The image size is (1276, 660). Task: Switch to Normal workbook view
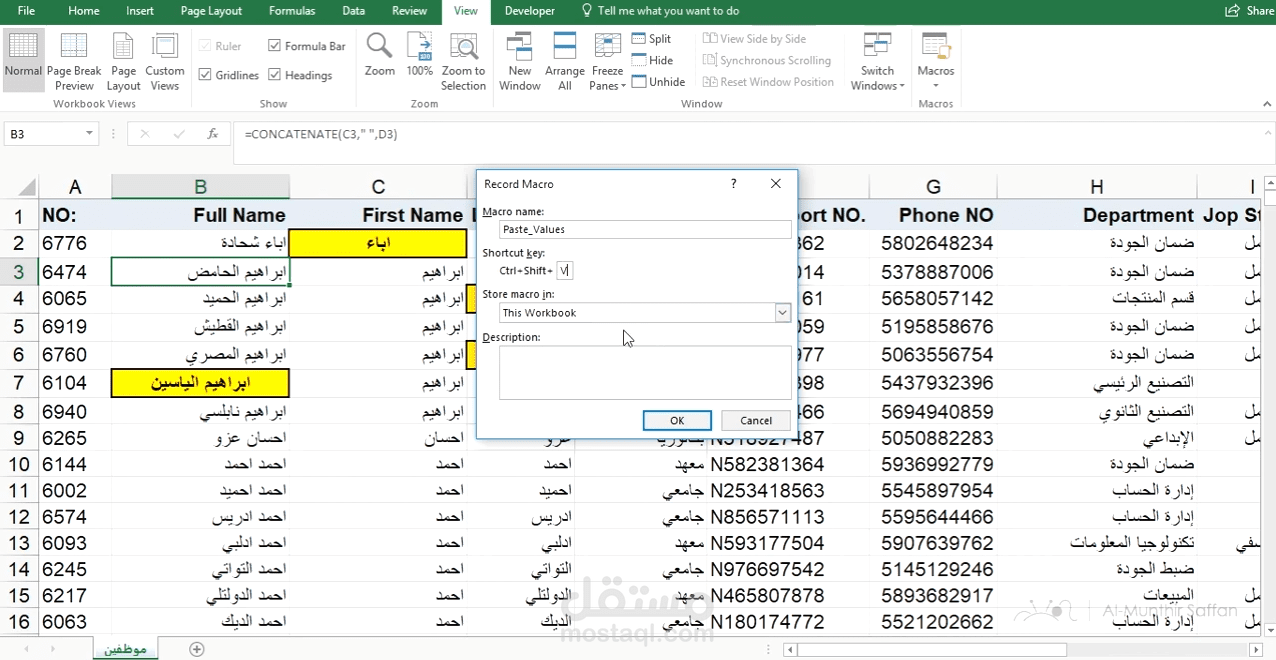click(x=23, y=60)
